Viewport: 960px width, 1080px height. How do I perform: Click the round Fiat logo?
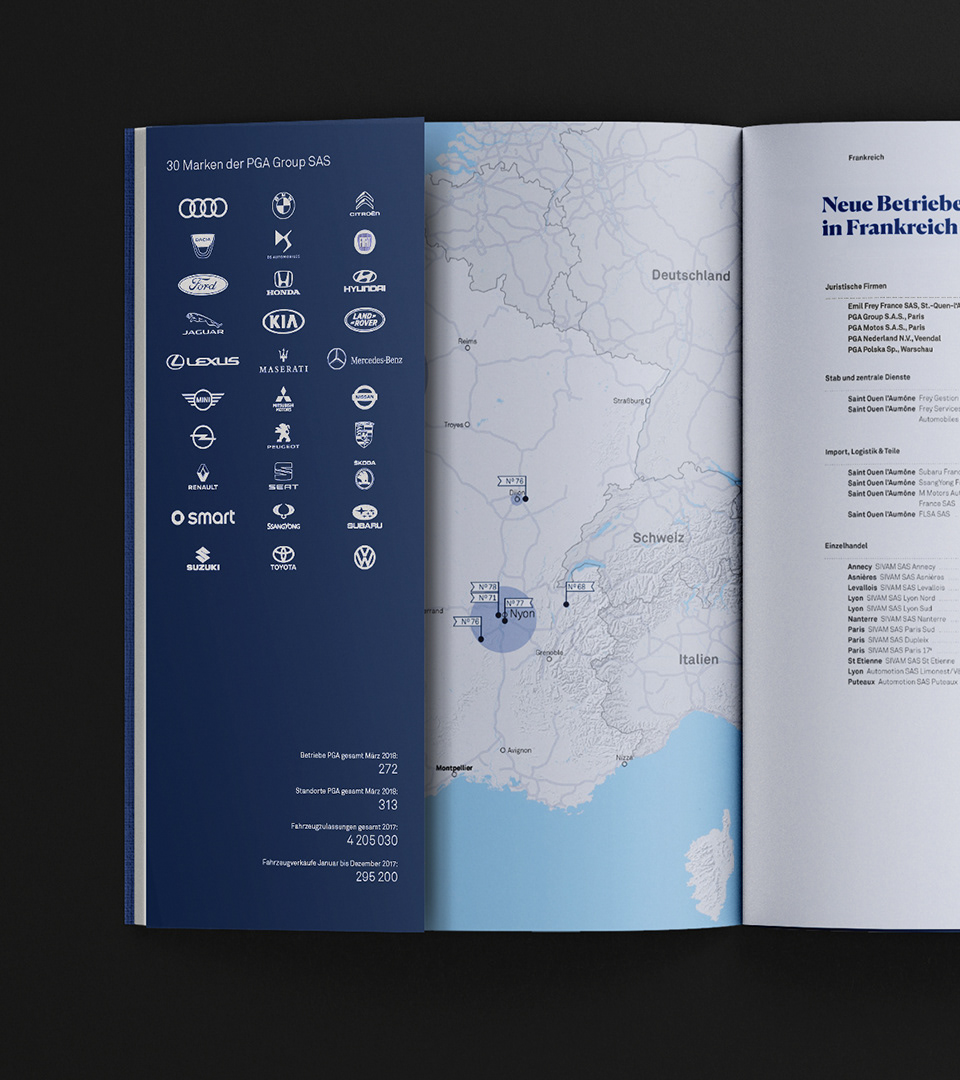(x=364, y=242)
